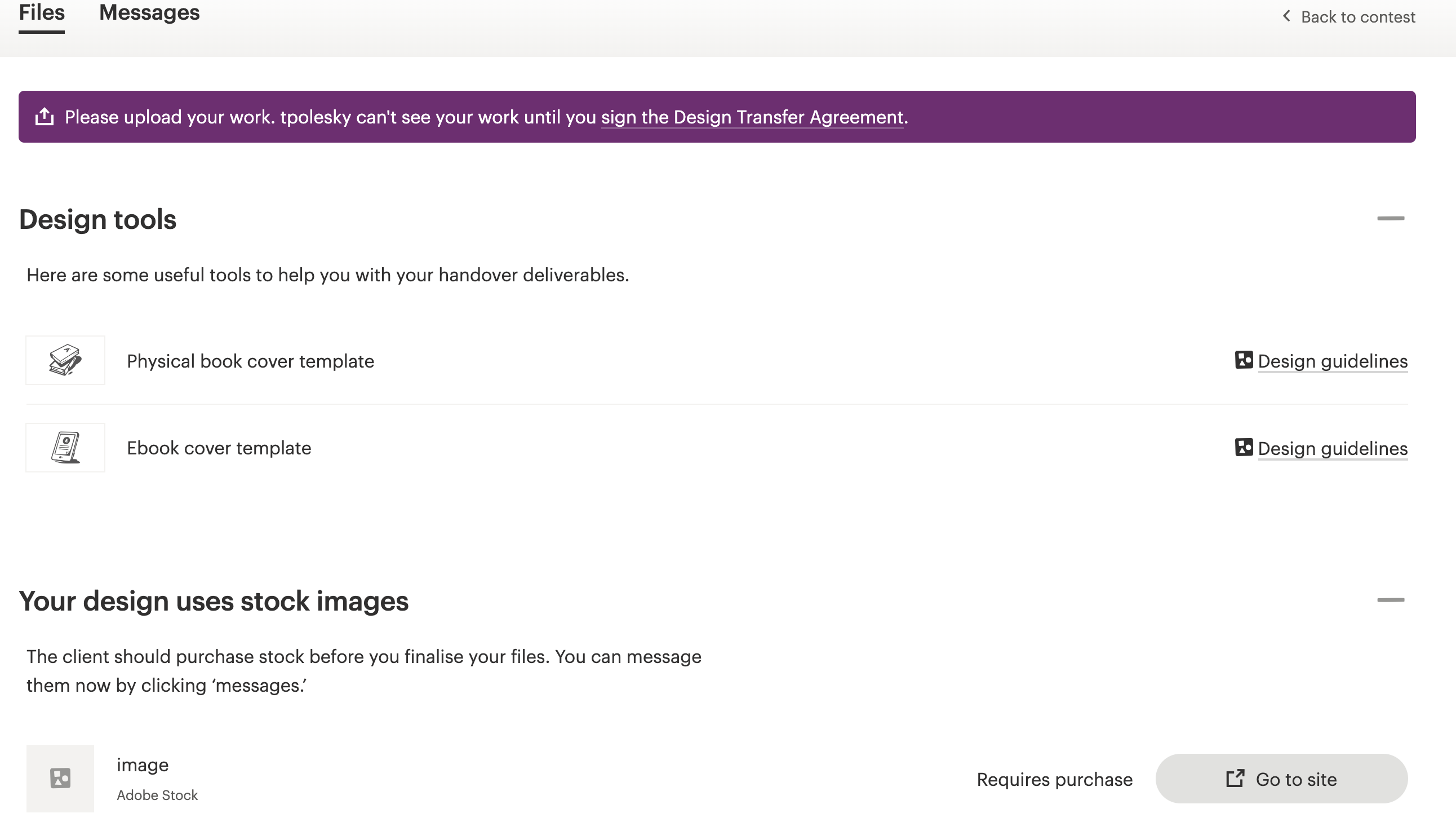The height and width of the screenshot is (822, 1456).
Task: Click the back chevron beside Back to contest
Action: 1286,16
